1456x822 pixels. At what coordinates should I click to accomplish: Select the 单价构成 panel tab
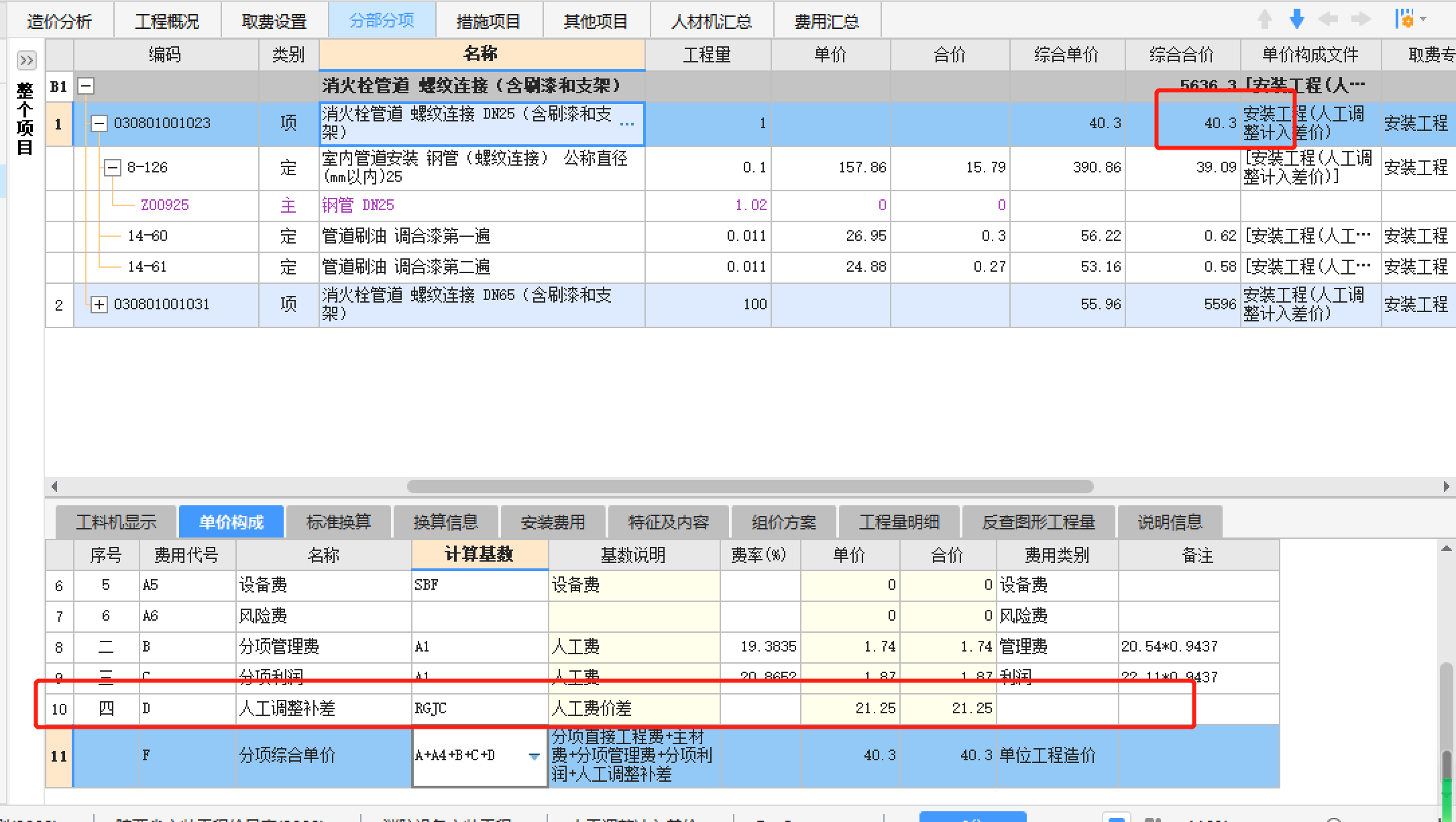[x=231, y=522]
